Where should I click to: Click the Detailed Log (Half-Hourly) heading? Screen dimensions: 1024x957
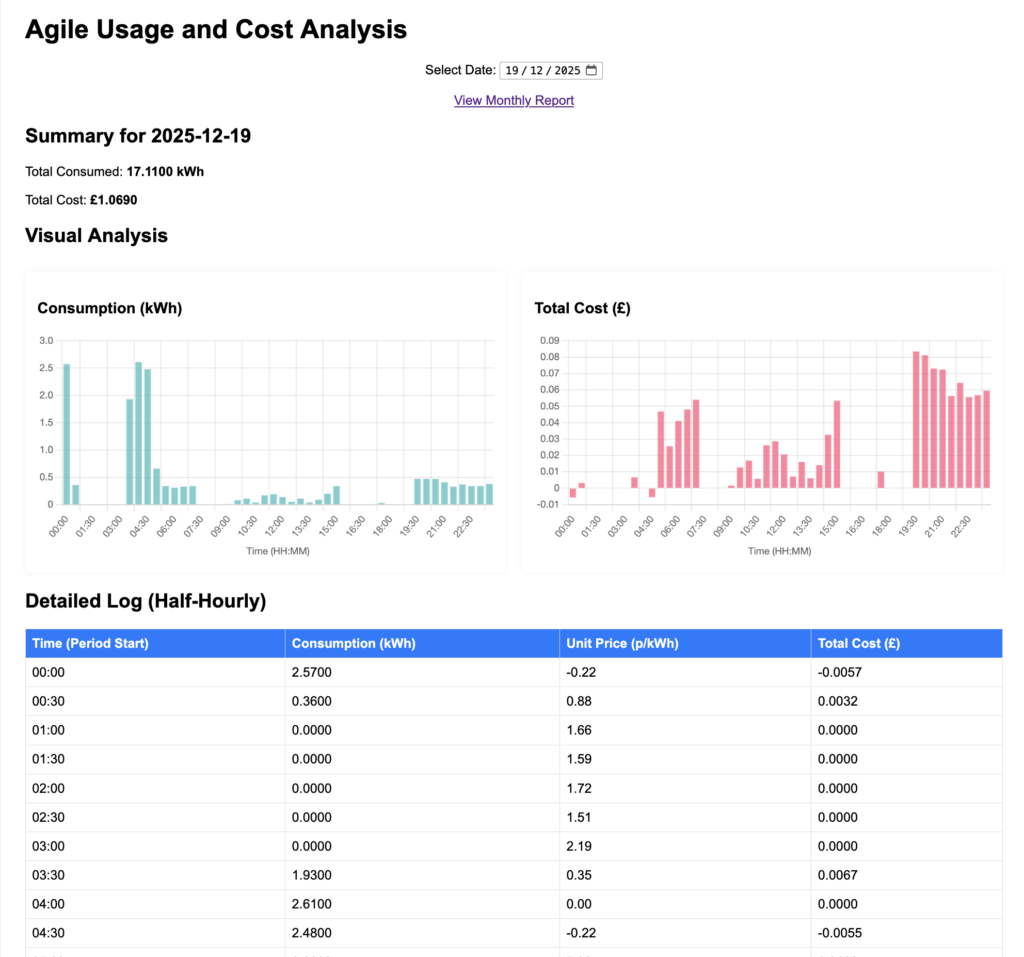coord(145,601)
